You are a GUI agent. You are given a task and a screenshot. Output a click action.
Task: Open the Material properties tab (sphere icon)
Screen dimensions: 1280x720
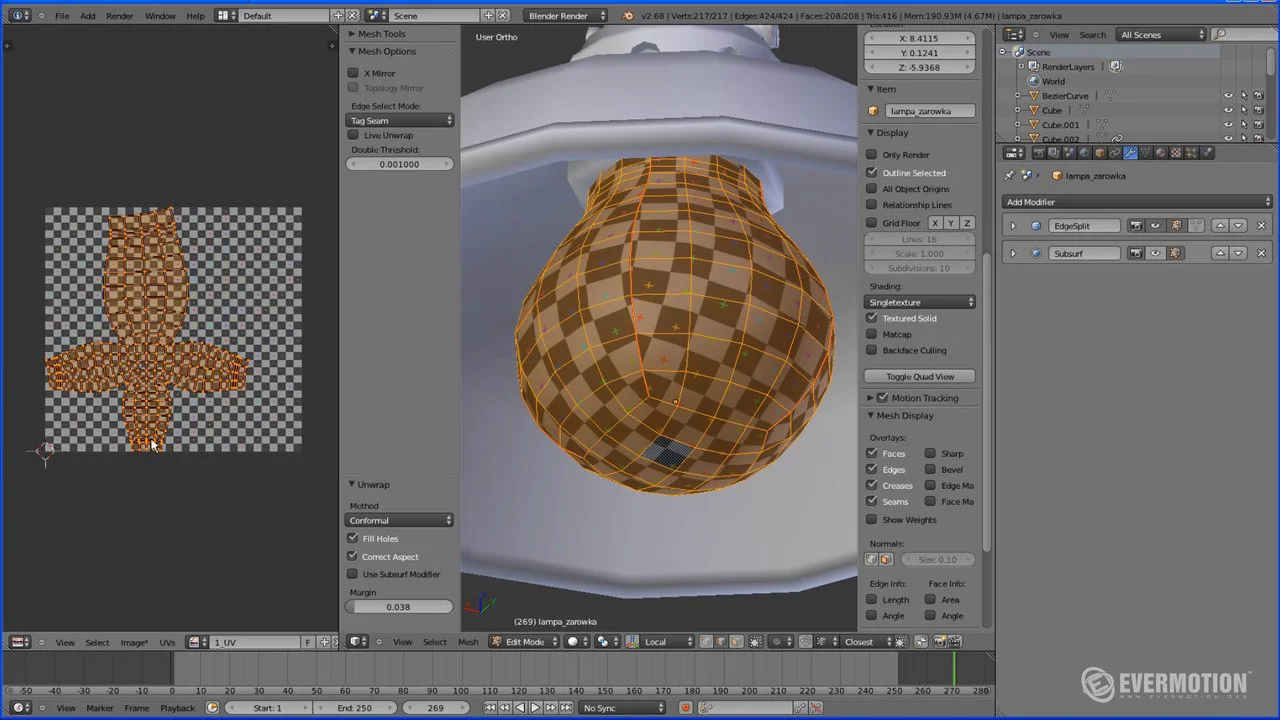(x=1161, y=153)
